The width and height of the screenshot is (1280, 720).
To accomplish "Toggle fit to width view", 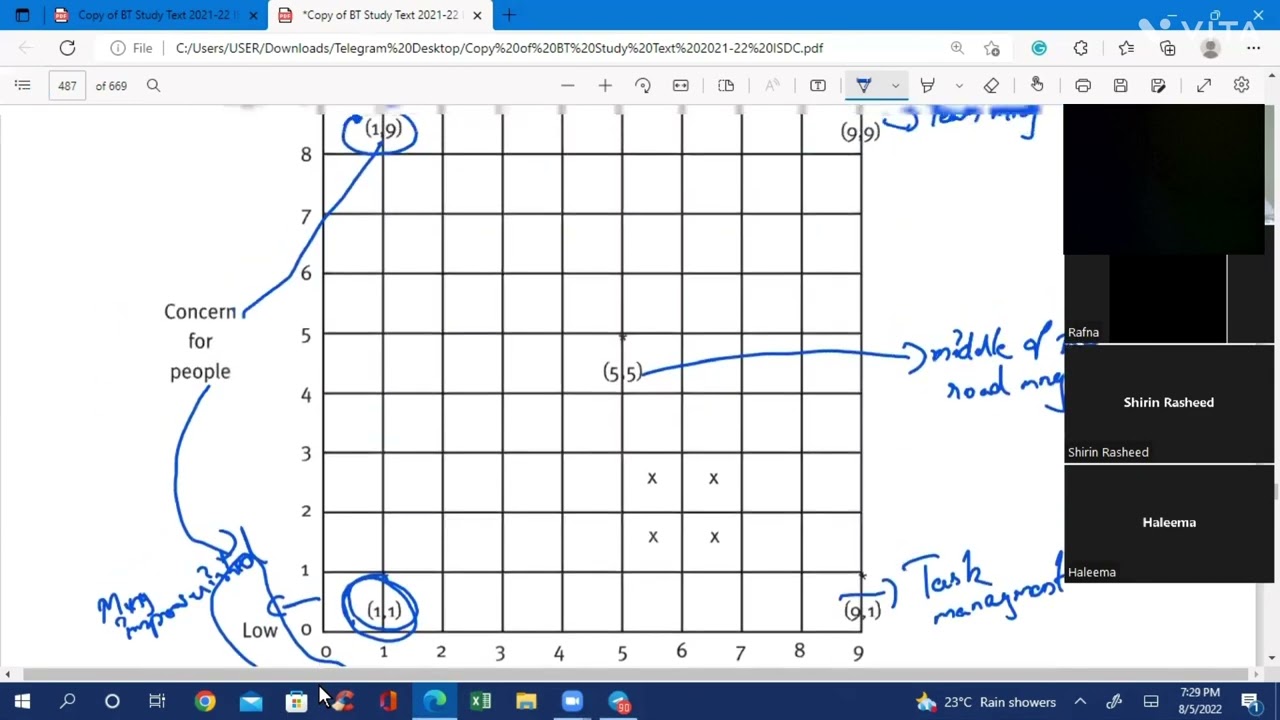I will 681,86.
